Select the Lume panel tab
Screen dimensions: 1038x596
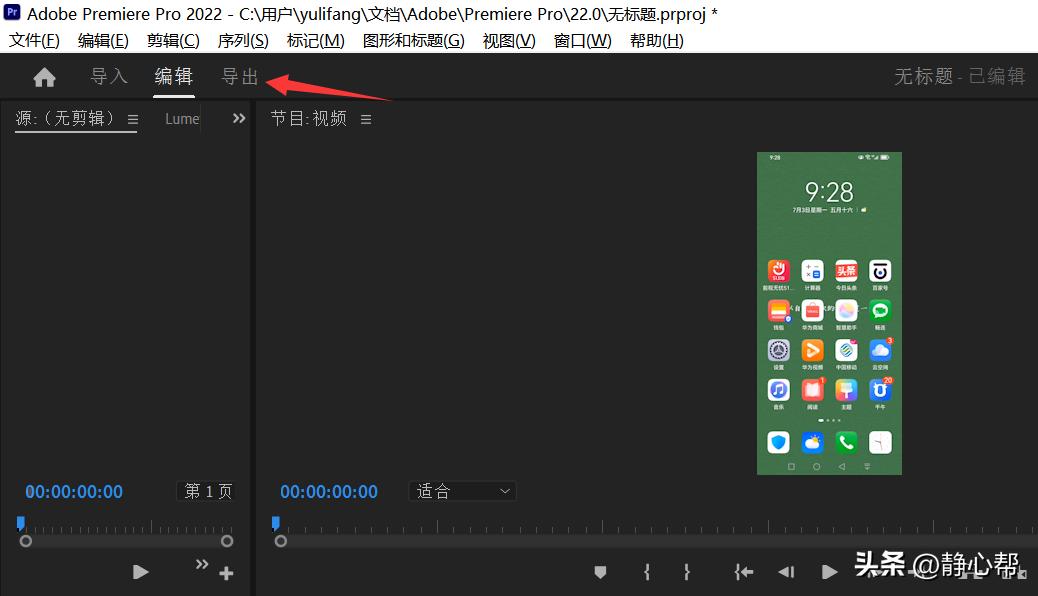click(182, 119)
